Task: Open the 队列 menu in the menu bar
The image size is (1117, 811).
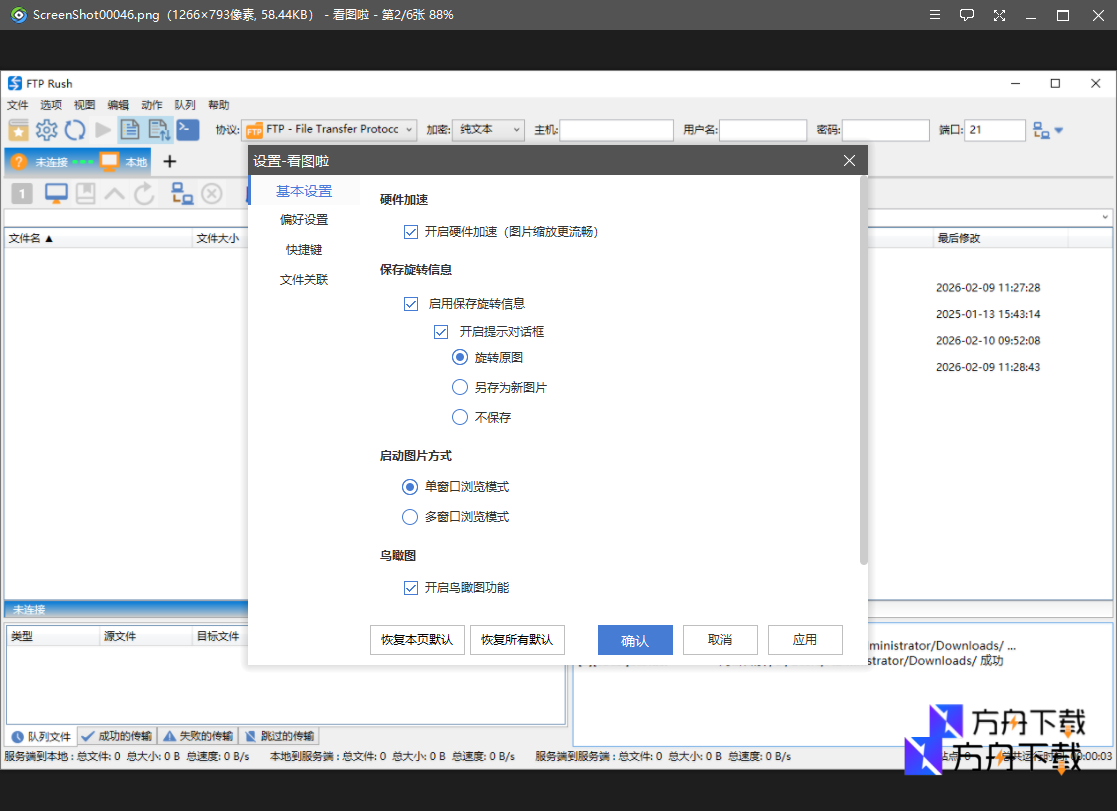Action: [184, 104]
